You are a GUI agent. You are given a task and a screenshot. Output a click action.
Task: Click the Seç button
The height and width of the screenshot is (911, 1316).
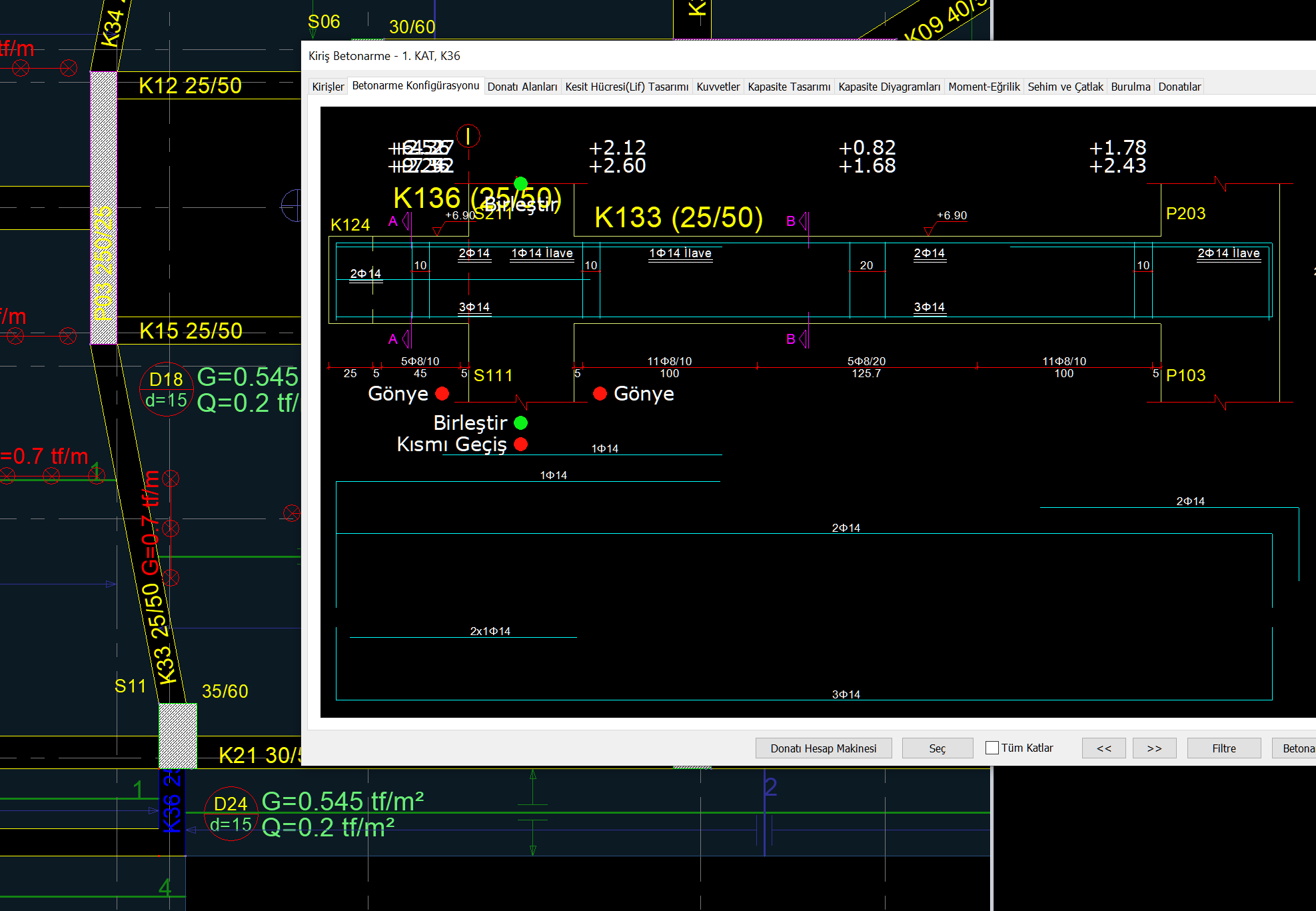coord(937,748)
